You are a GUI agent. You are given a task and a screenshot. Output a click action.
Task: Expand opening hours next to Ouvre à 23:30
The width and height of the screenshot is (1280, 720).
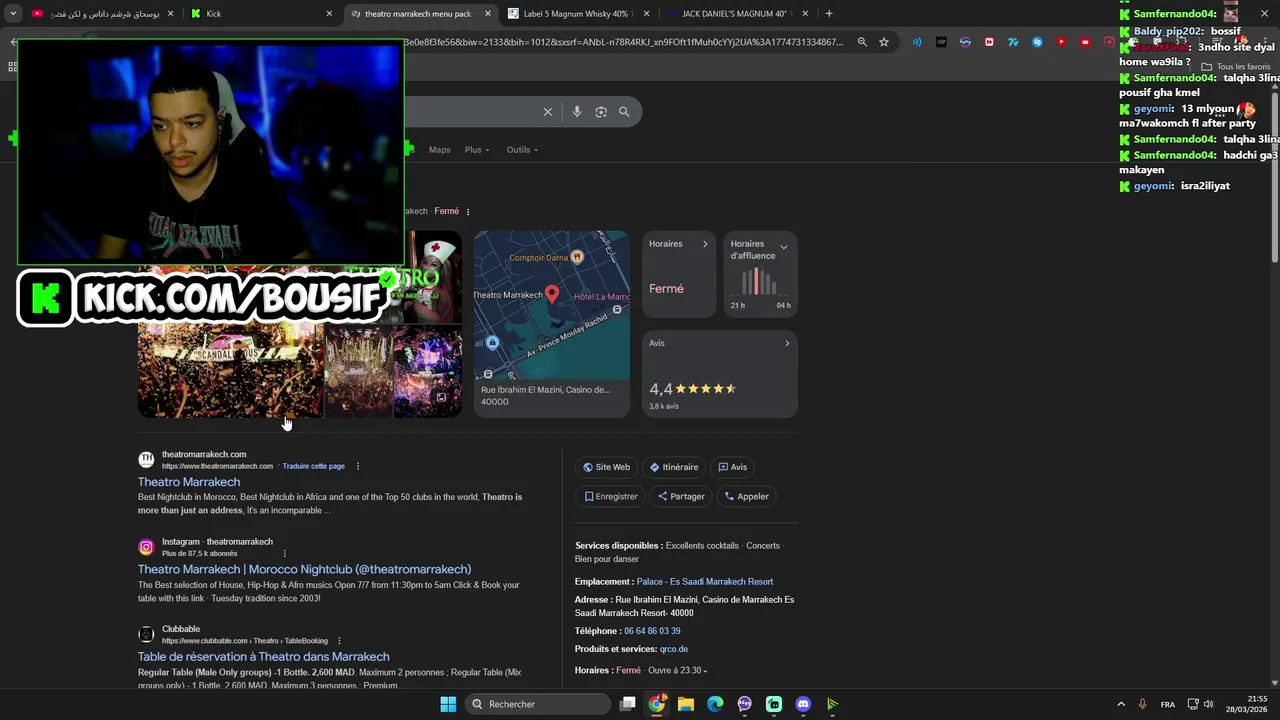[x=705, y=671]
